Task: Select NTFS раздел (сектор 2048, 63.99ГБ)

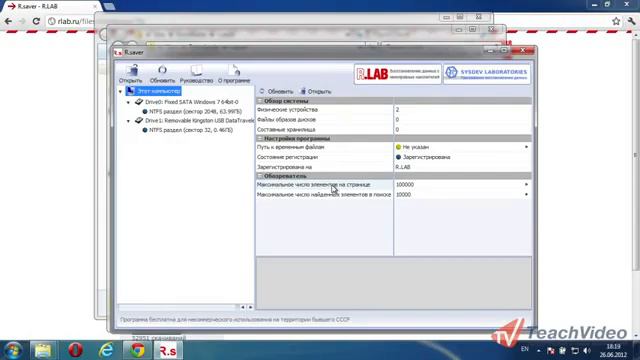Action: tap(196, 111)
